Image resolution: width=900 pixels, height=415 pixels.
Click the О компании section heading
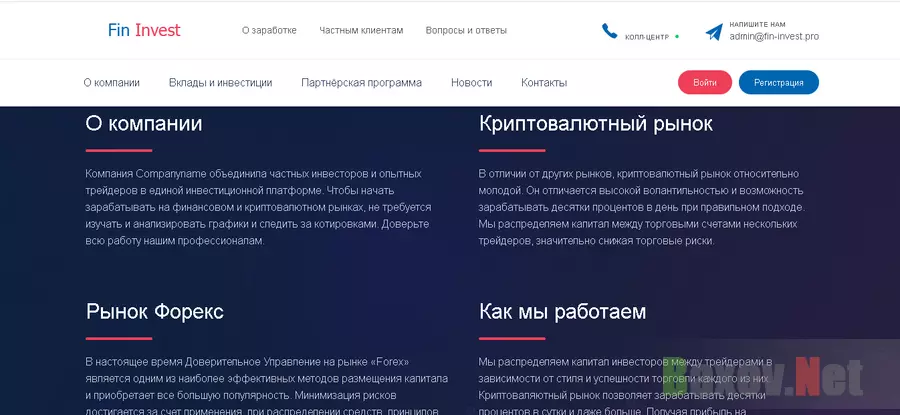pyautogui.click(x=143, y=123)
